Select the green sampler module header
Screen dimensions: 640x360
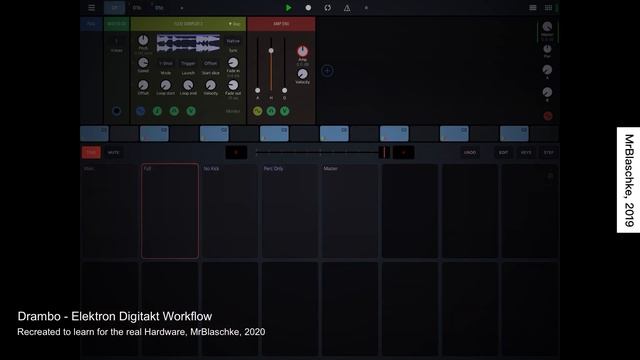point(188,24)
